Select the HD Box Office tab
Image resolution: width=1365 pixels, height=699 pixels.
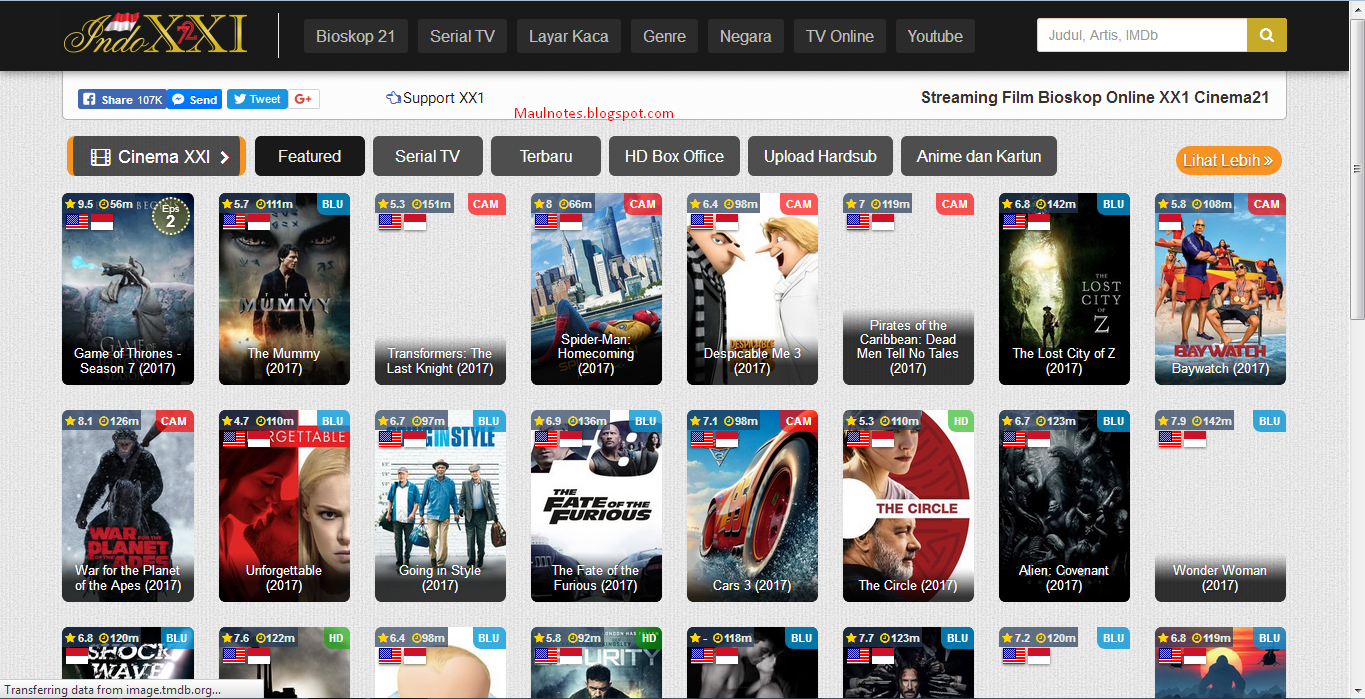point(674,156)
